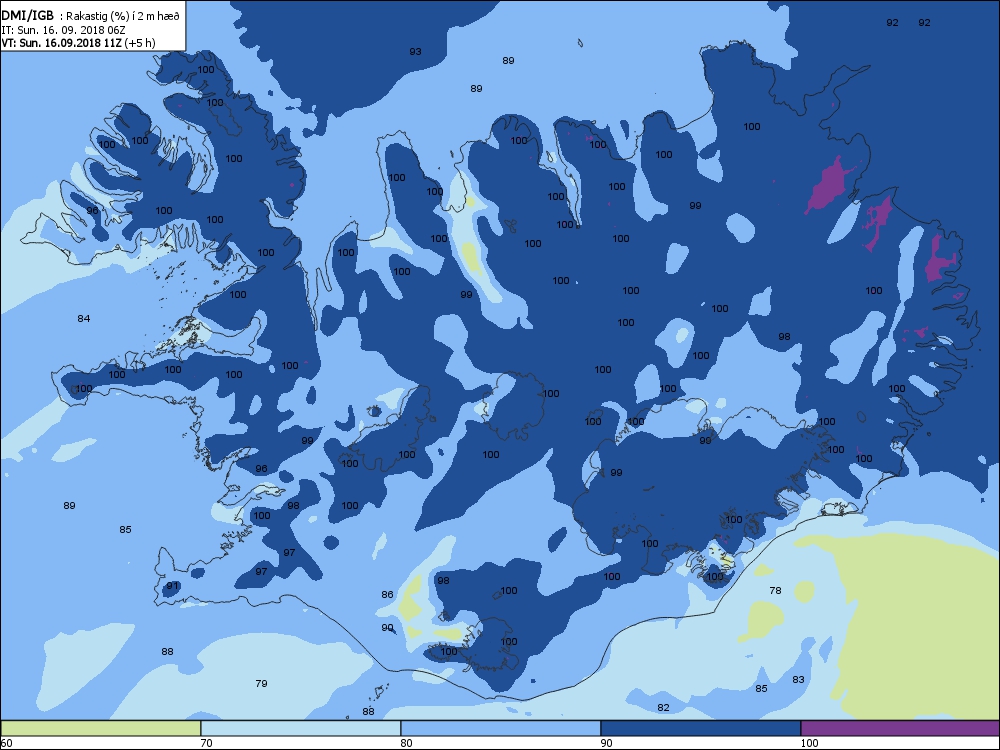Click the humidity value '93' on the map
This screenshot has height=750, width=1000.
coord(415,52)
